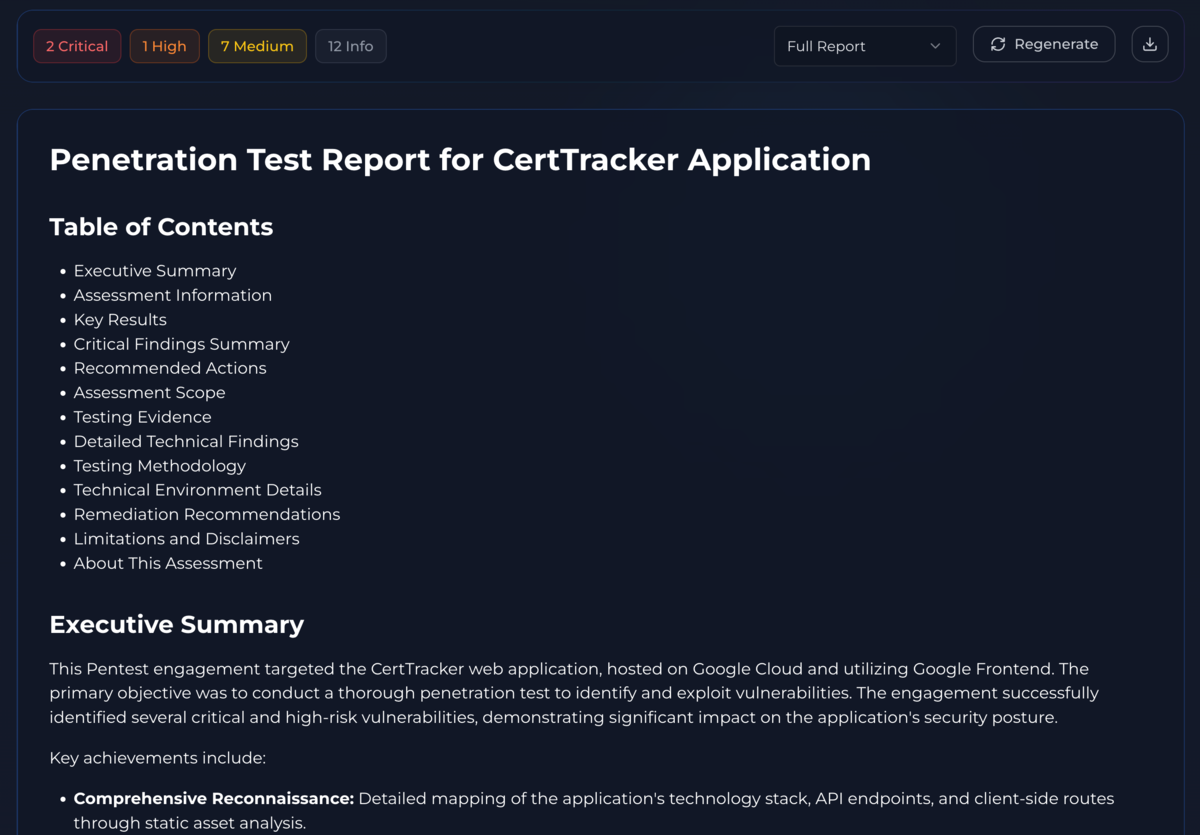Go to Testing Evidence contents entry
This screenshot has width=1200, height=835.
[142, 417]
